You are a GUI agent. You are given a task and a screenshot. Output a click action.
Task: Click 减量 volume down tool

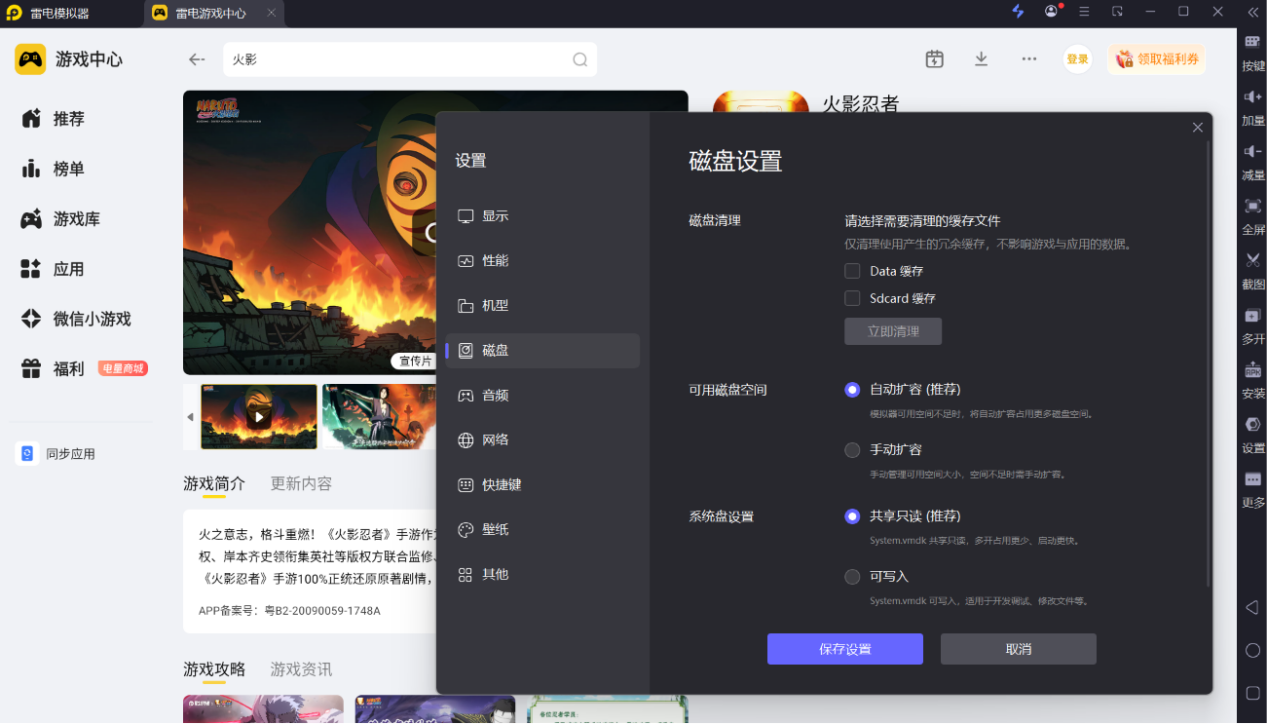coord(1253,162)
